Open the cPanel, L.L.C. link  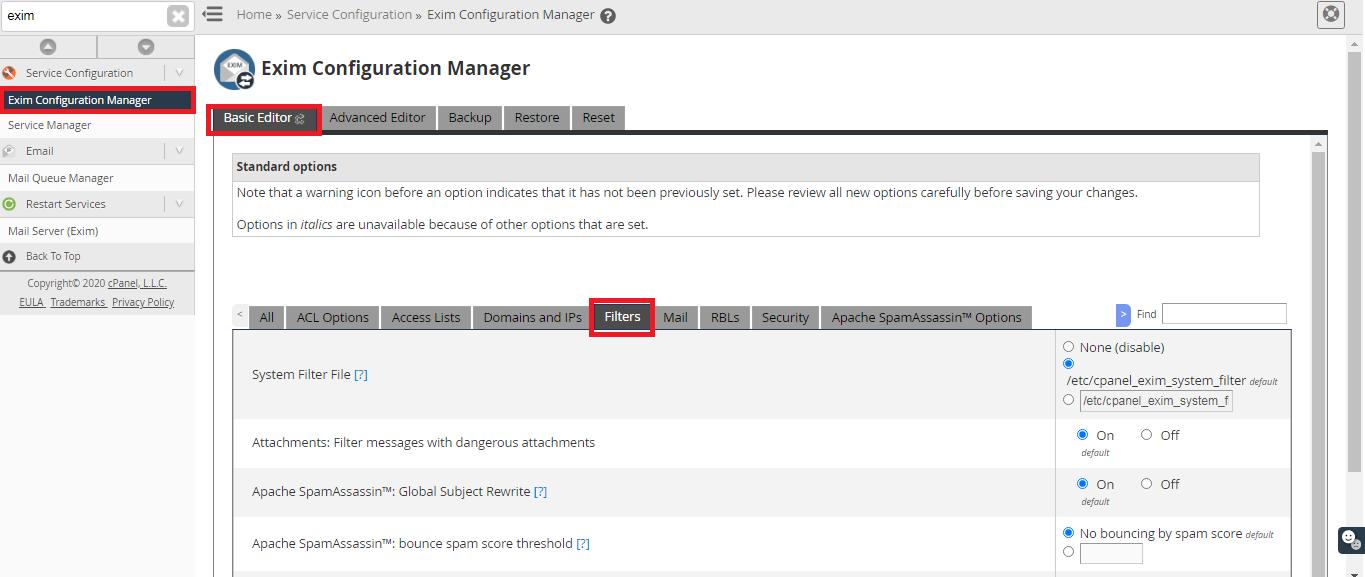137,283
